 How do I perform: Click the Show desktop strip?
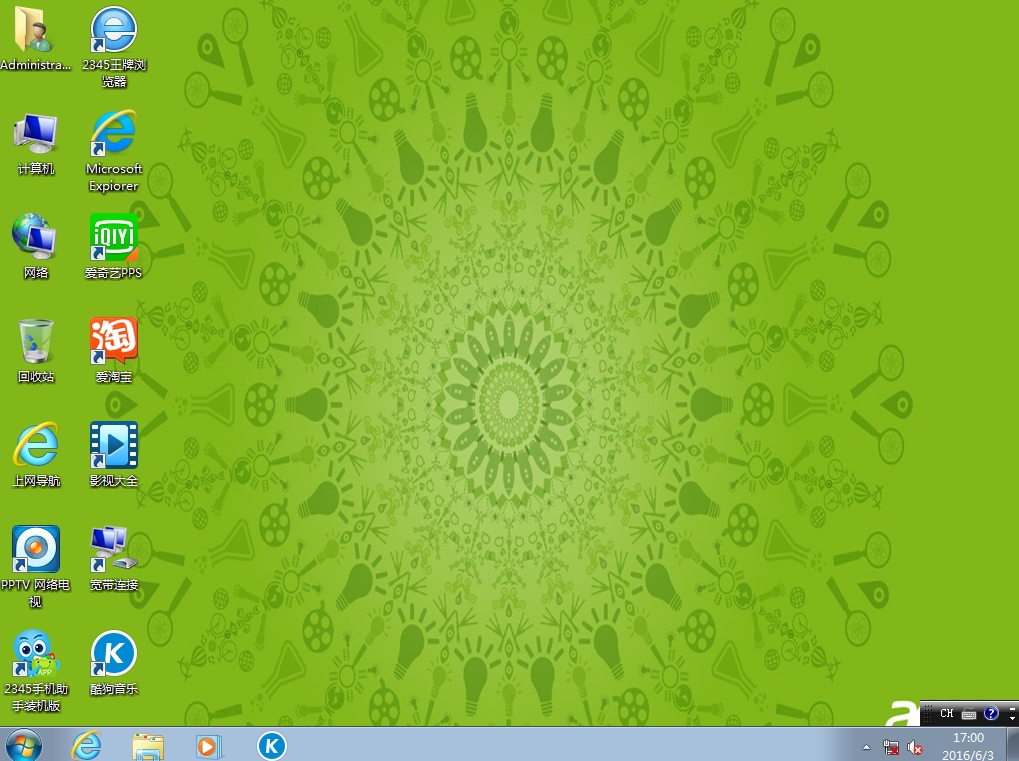[x=1013, y=745]
